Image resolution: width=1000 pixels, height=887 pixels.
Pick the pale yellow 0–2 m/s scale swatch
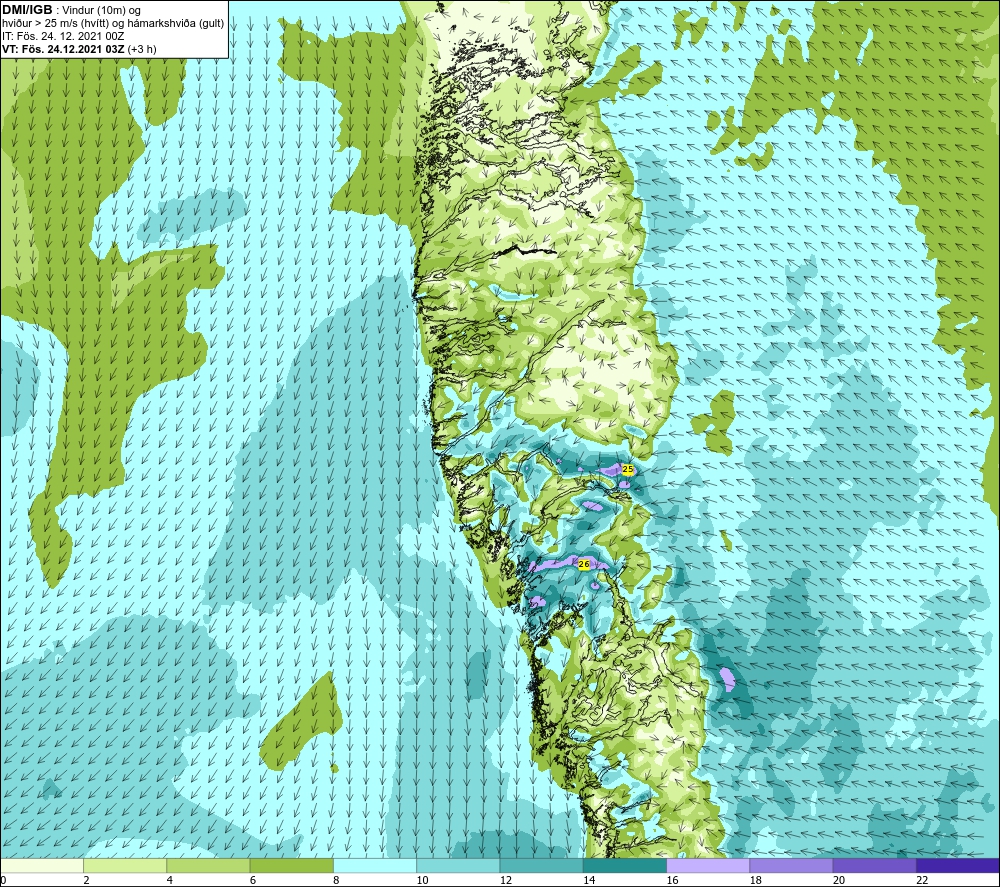[x=42, y=865]
